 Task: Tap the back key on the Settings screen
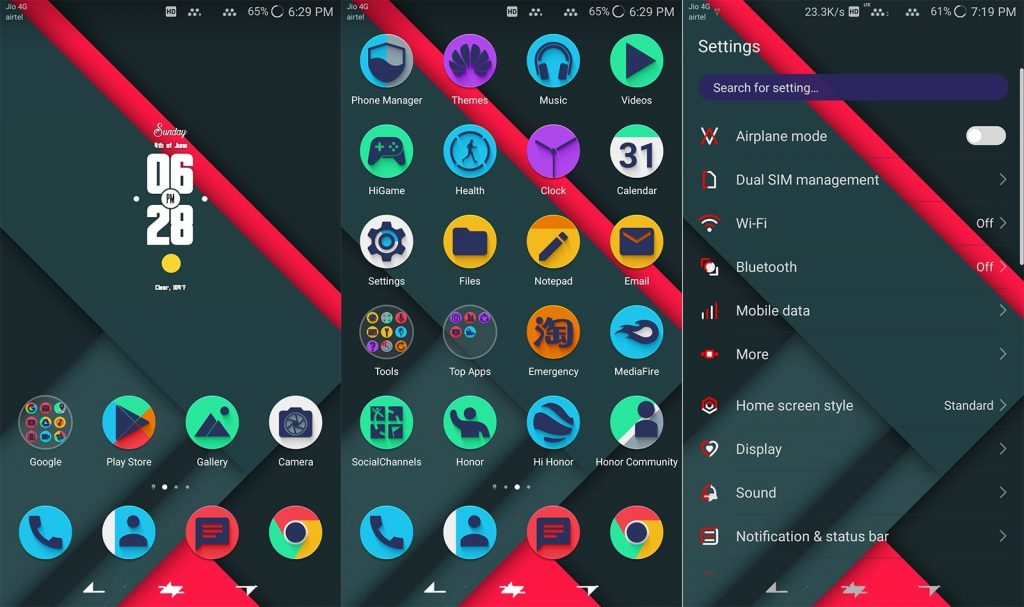(x=776, y=588)
